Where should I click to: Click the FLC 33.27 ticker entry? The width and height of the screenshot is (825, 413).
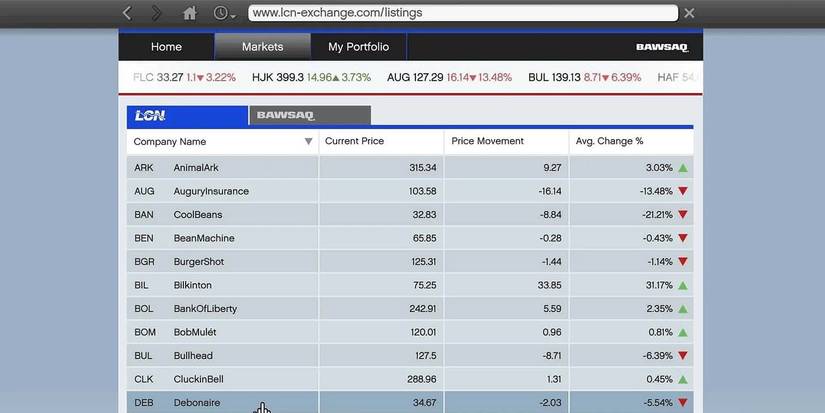(184, 77)
